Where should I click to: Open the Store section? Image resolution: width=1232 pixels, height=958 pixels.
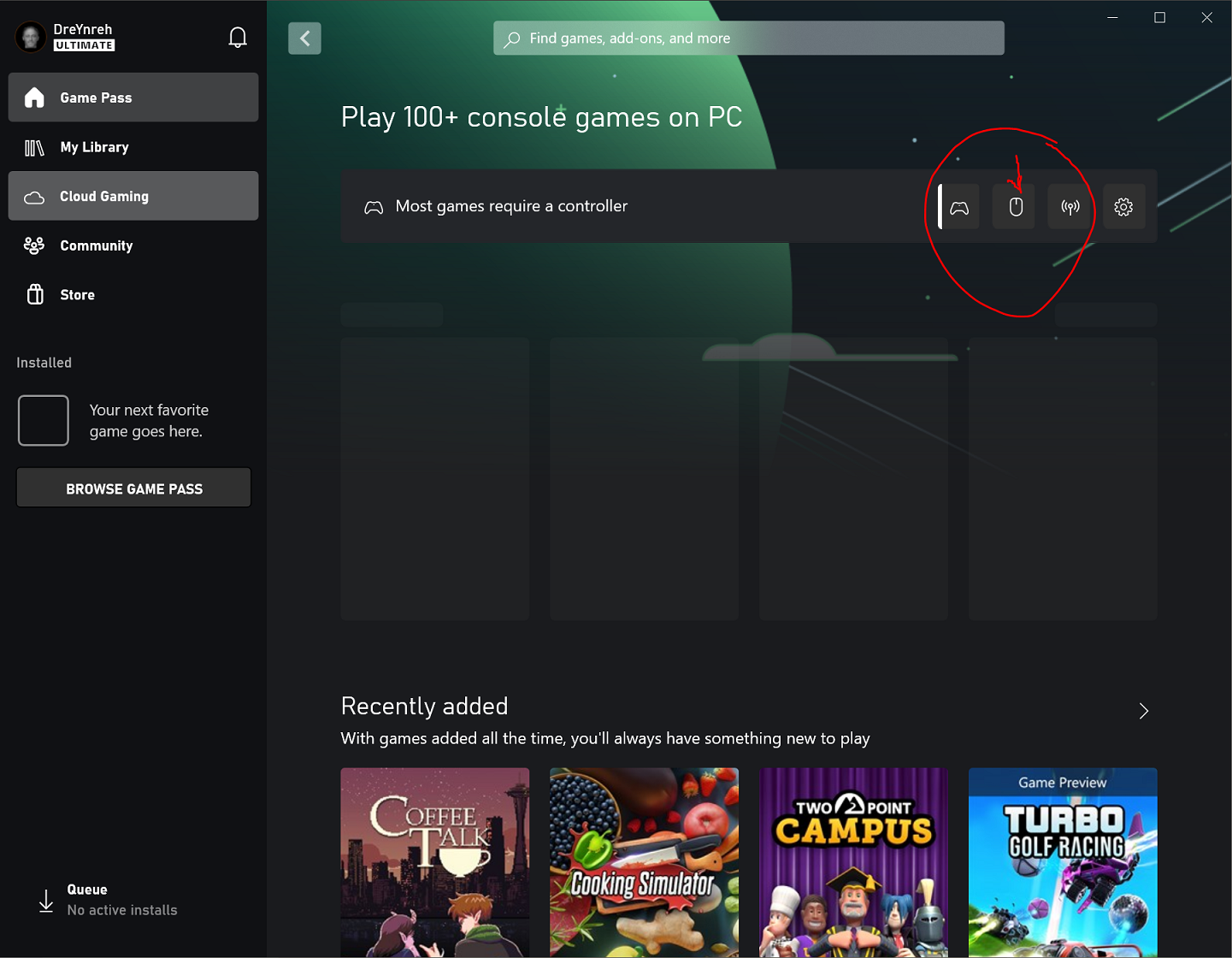(x=133, y=294)
